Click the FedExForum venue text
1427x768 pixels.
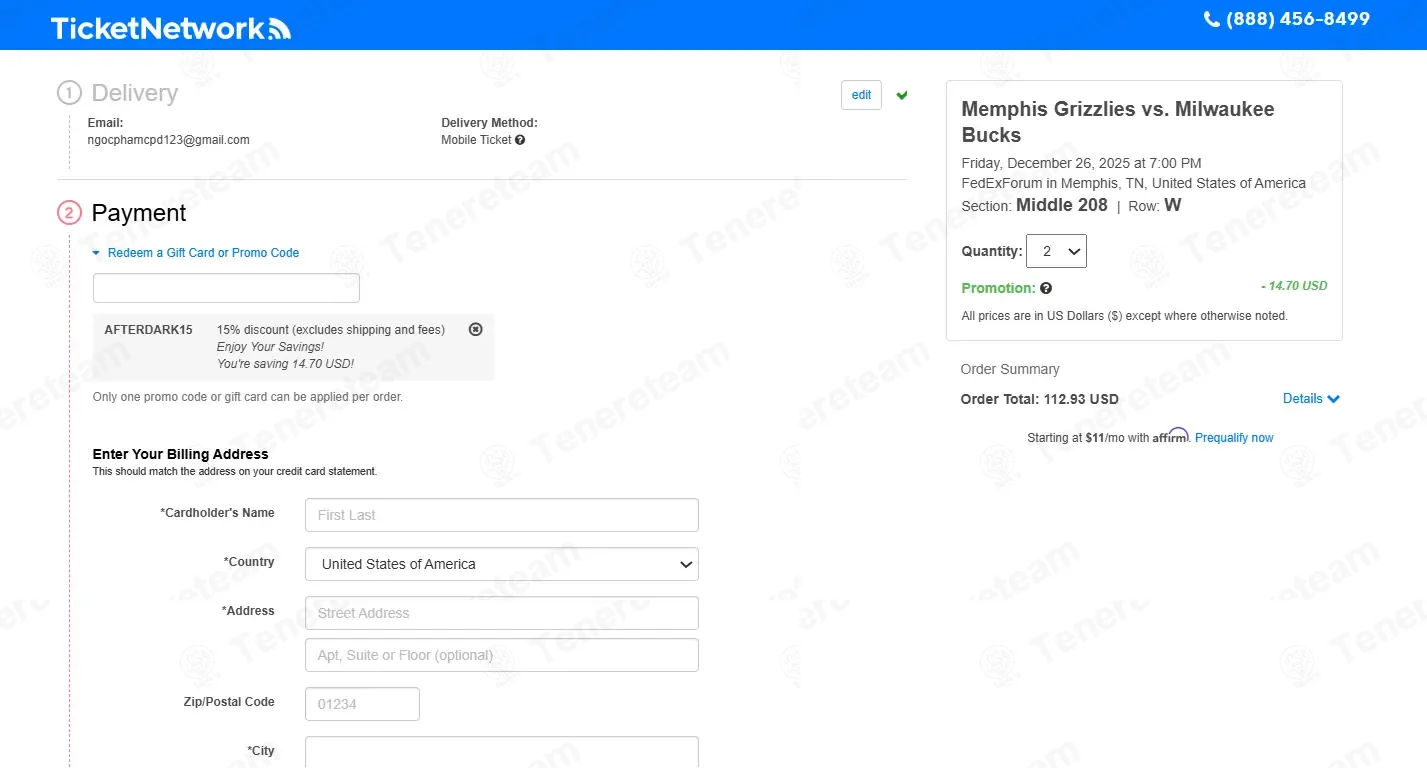tap(1134, 183)
